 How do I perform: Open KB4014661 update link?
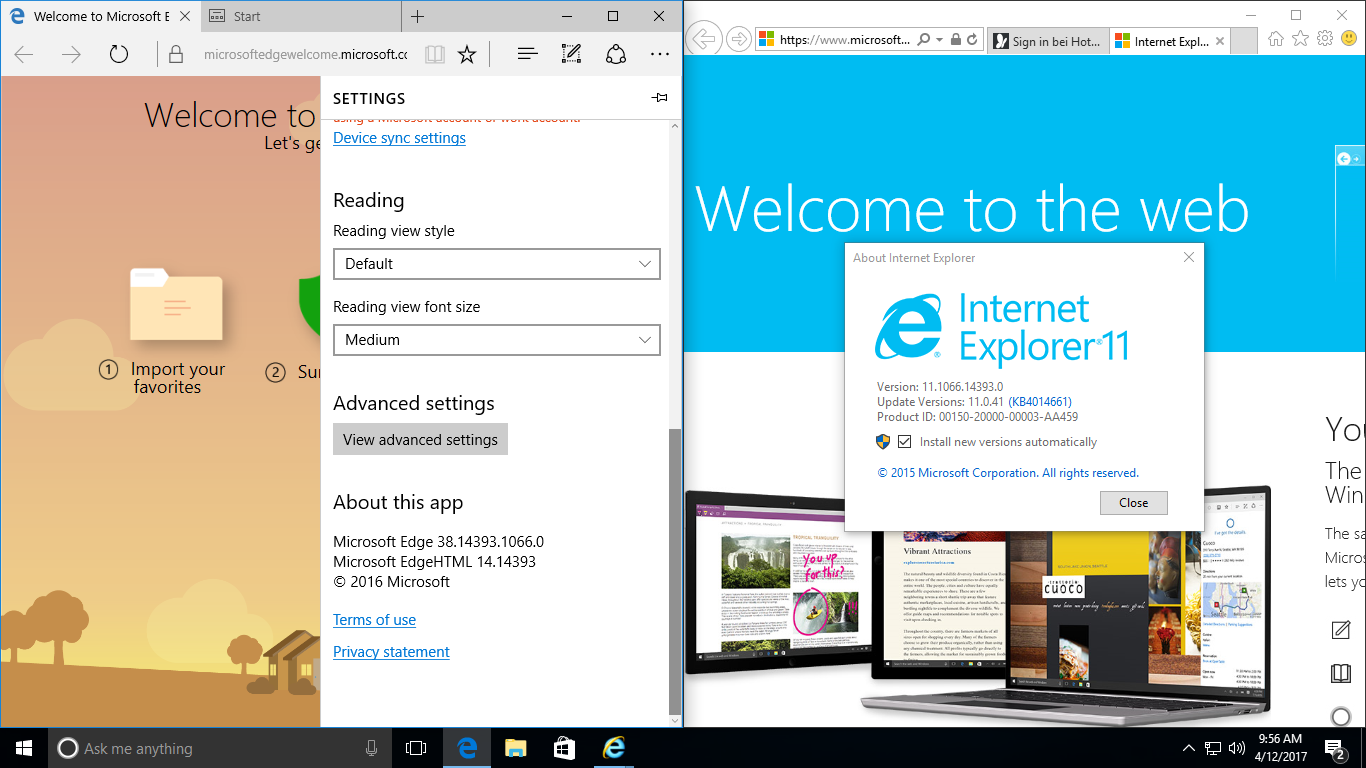[x=1039, y=402]
